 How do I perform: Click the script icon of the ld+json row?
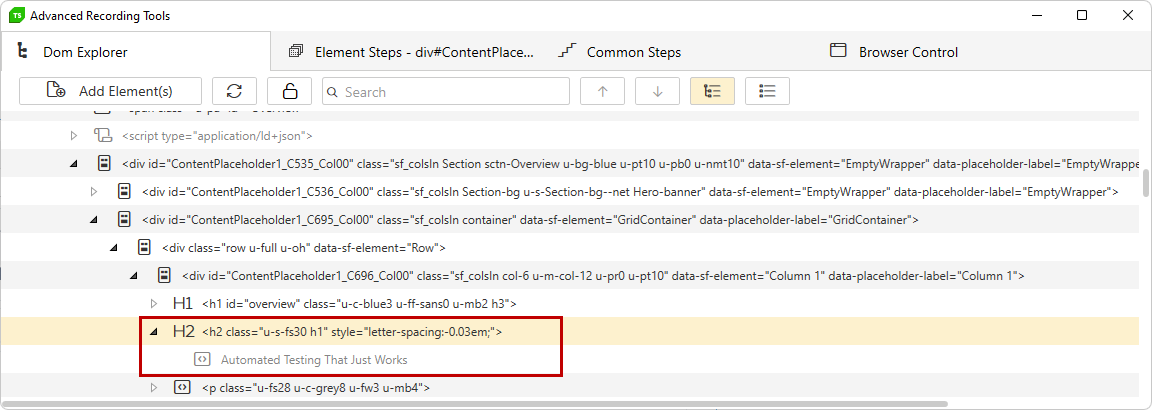[102, 135]
